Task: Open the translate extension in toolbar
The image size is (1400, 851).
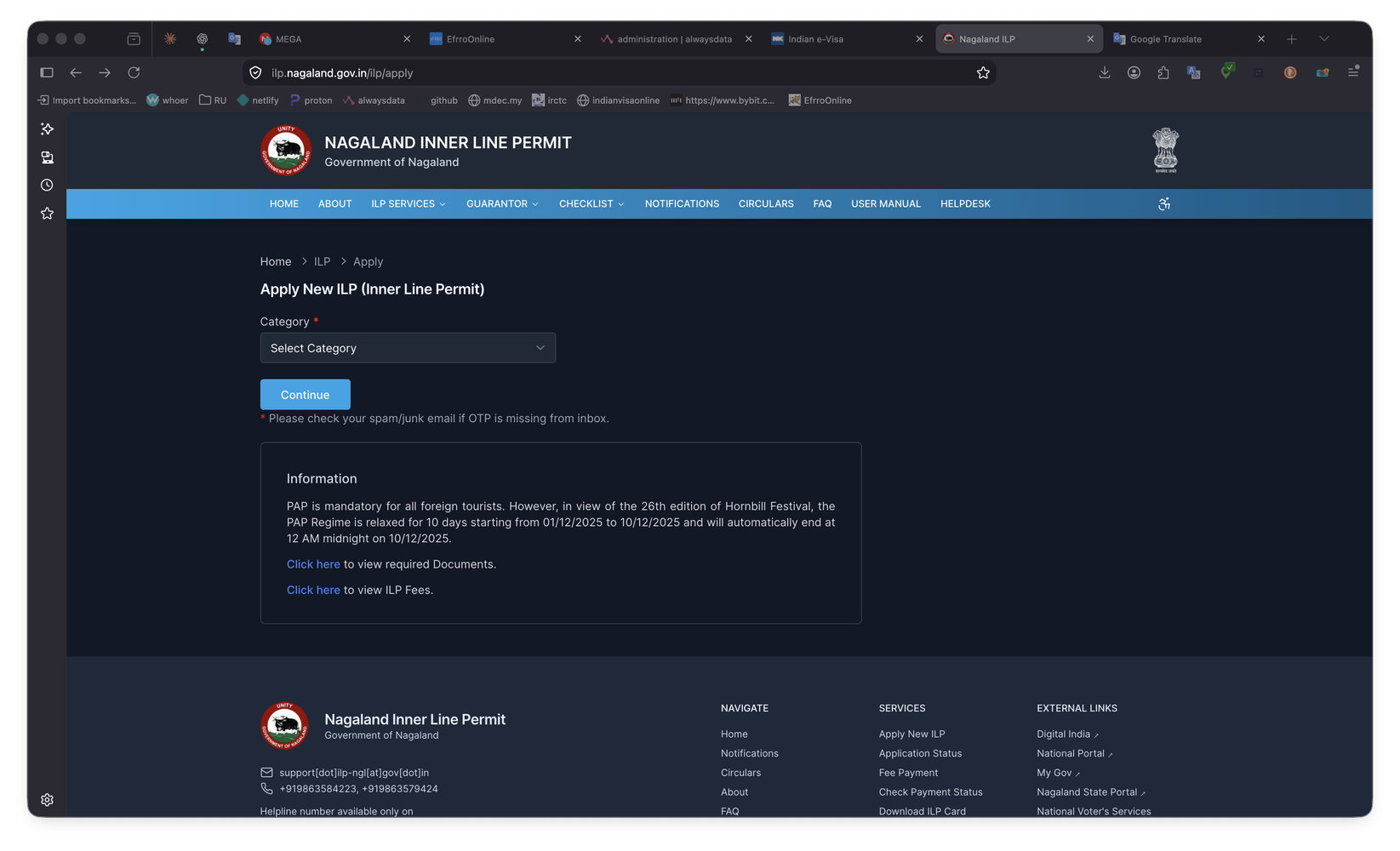Action: tap(1194, 73)
